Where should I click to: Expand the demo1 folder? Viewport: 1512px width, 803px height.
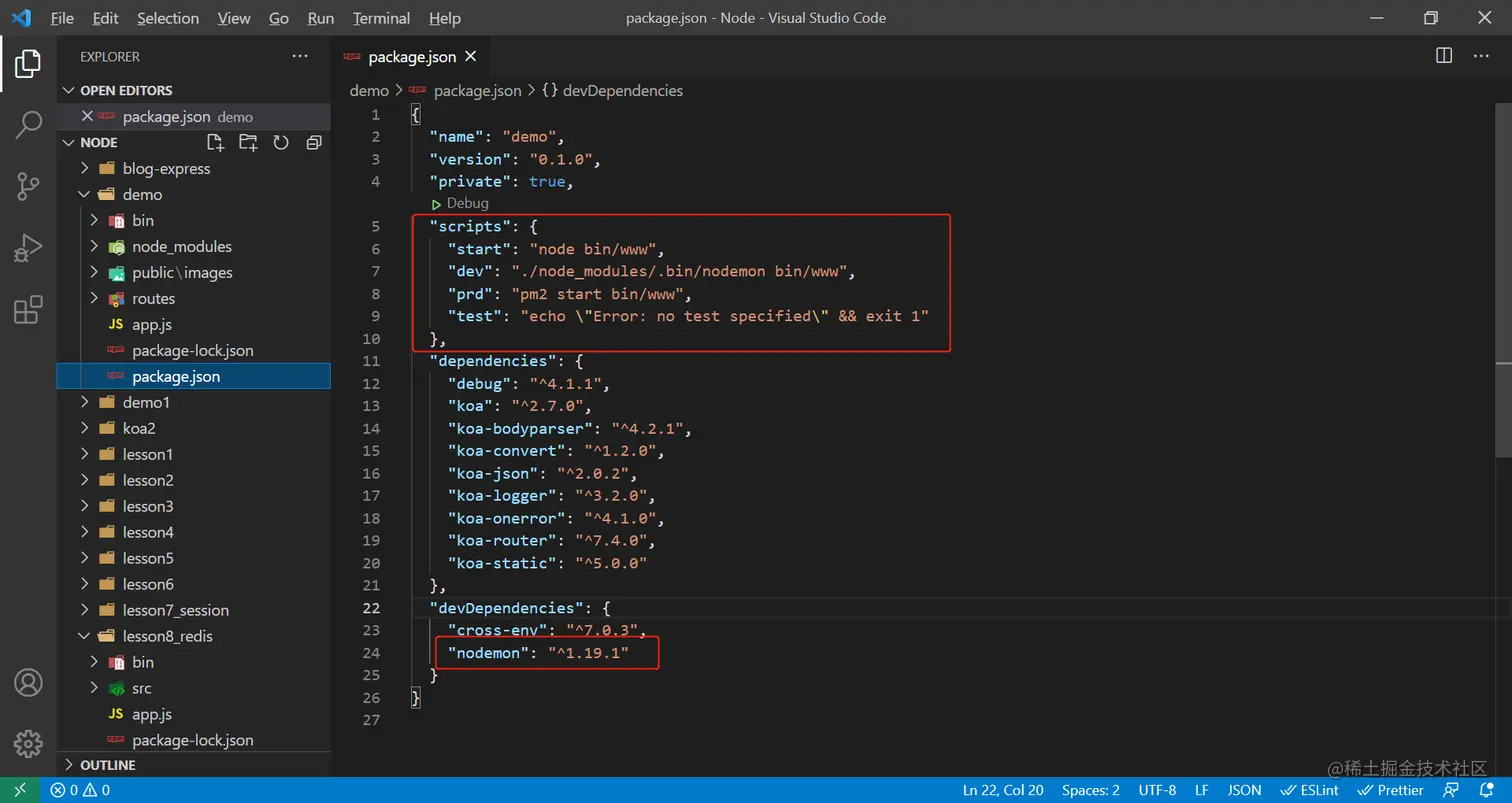pos(194,402)
